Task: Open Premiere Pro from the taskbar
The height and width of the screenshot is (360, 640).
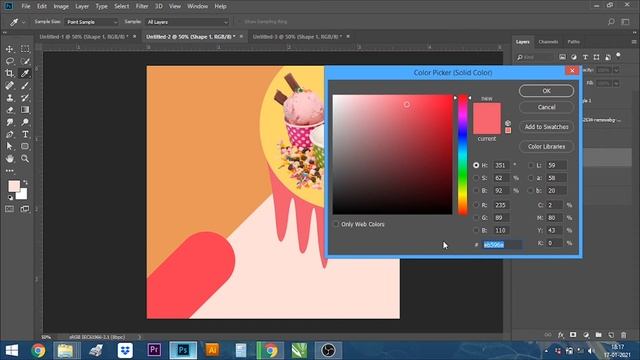Action: point(154,350)
